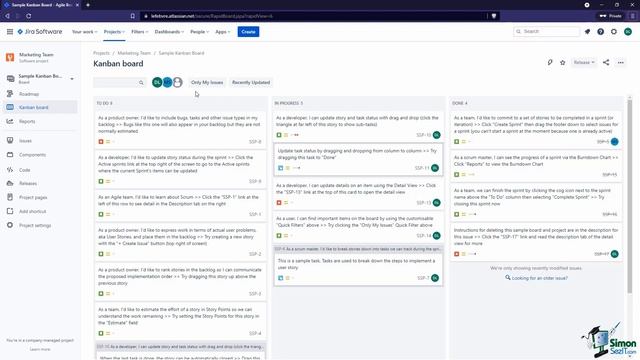Star the Kanban board as favorite
The image size is (640, 360).
pos(562,62)
